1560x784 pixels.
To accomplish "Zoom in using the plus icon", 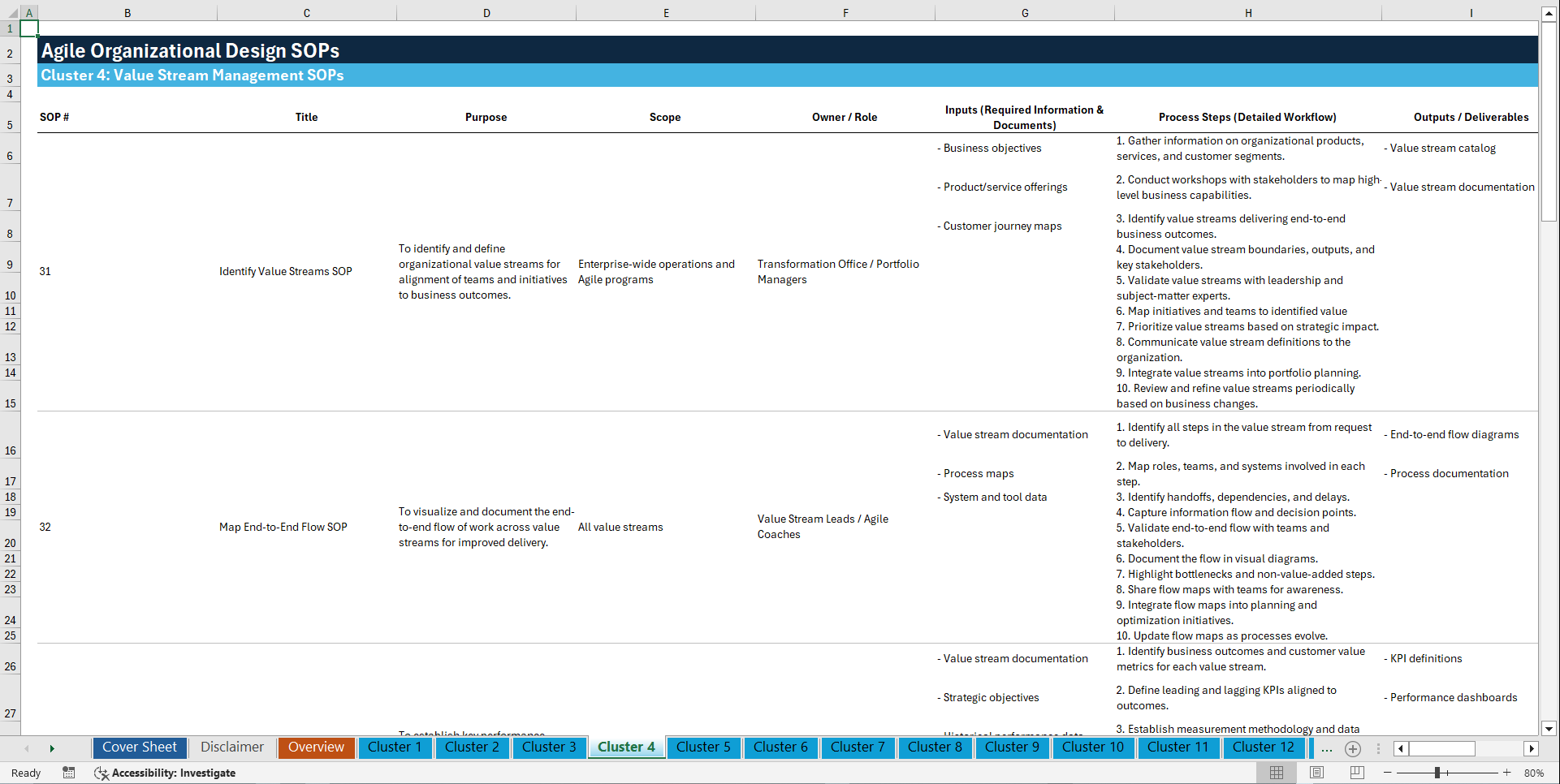I will click(1506, 773).
